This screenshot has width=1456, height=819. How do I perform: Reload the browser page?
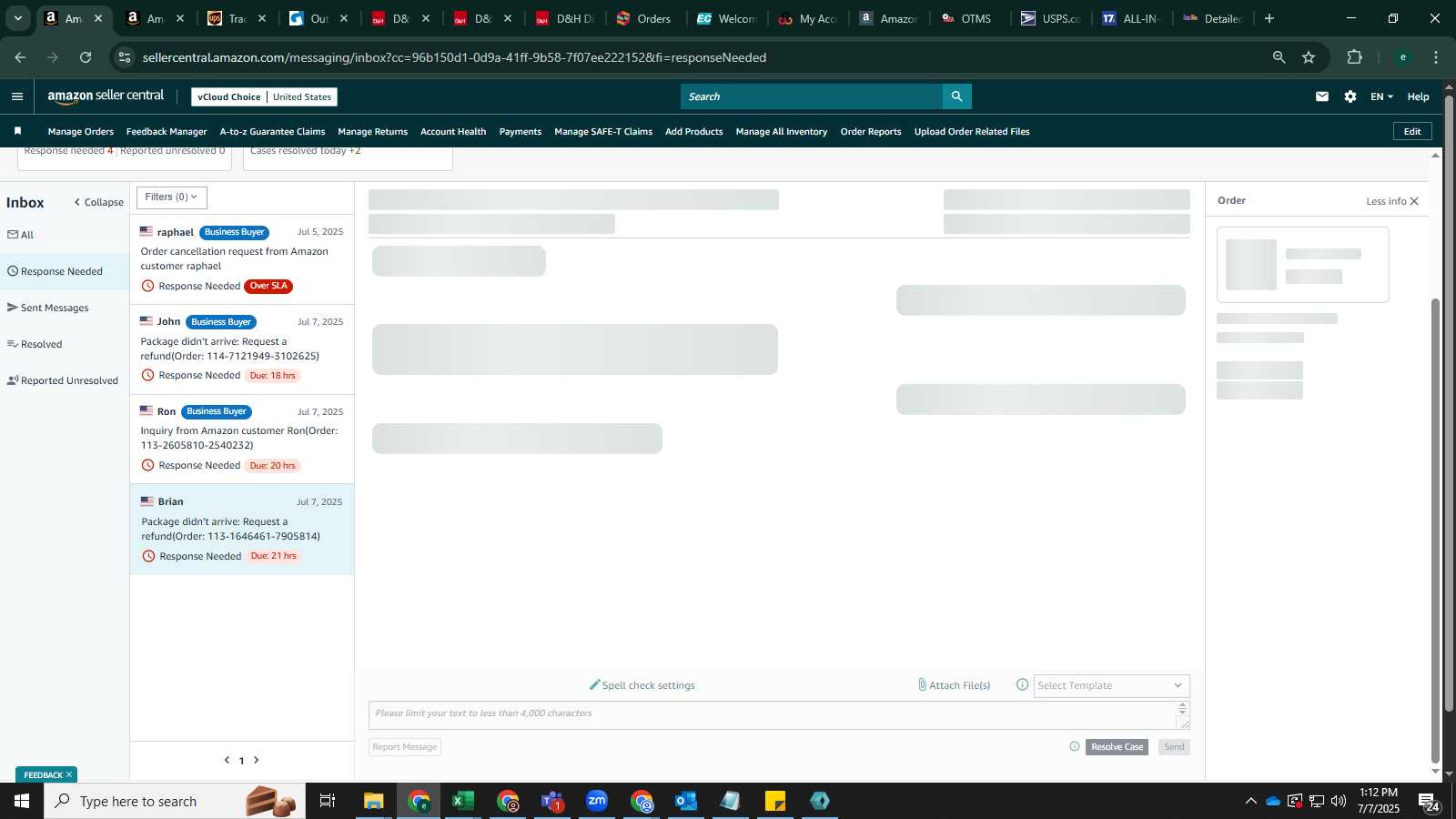tap(86, 57)
